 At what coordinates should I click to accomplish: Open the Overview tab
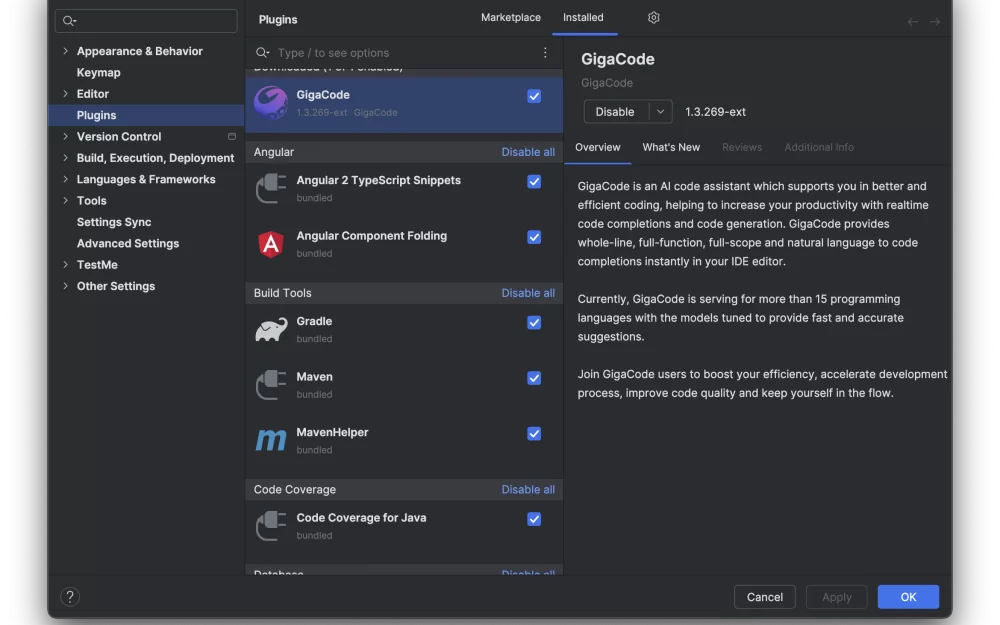coord(598,147)
